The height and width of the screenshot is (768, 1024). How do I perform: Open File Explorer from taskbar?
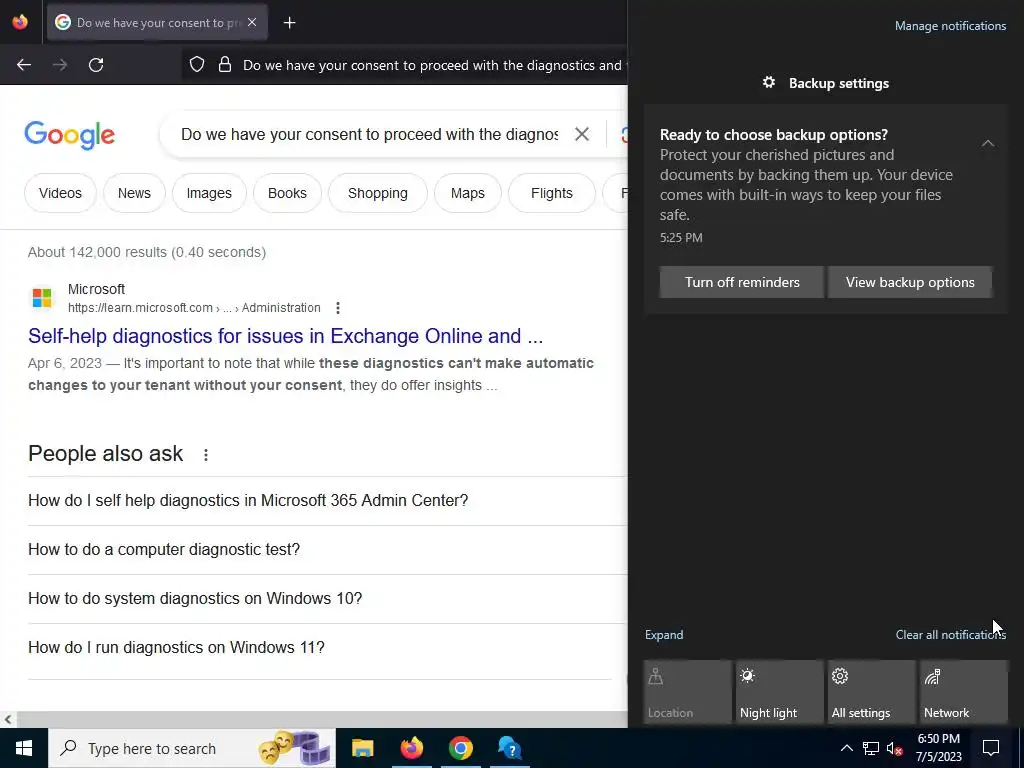[362, 748]
